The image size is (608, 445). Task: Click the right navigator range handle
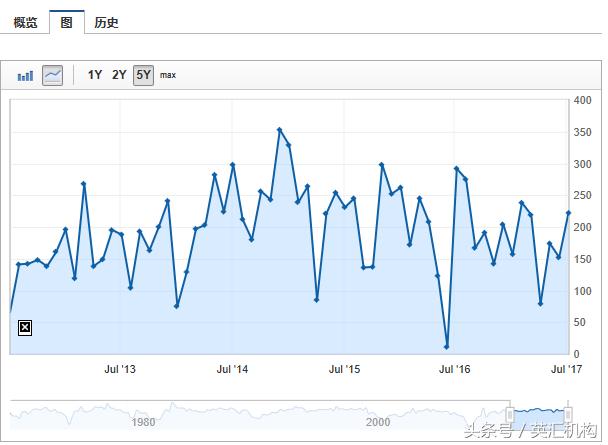568,413
